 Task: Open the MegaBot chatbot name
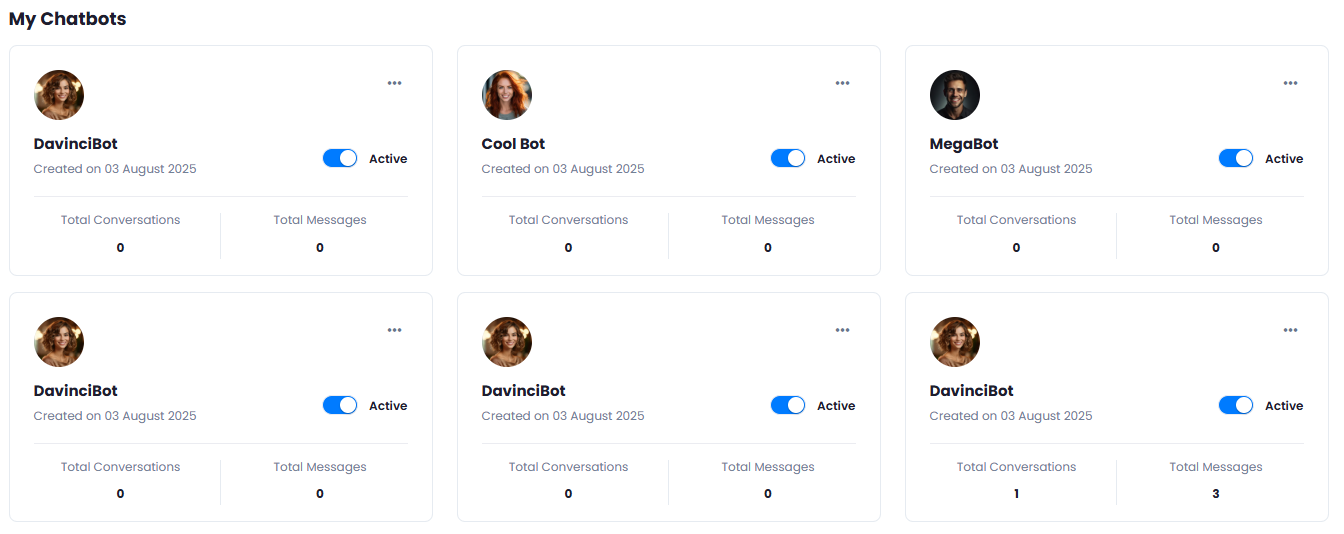coord(964,144)
